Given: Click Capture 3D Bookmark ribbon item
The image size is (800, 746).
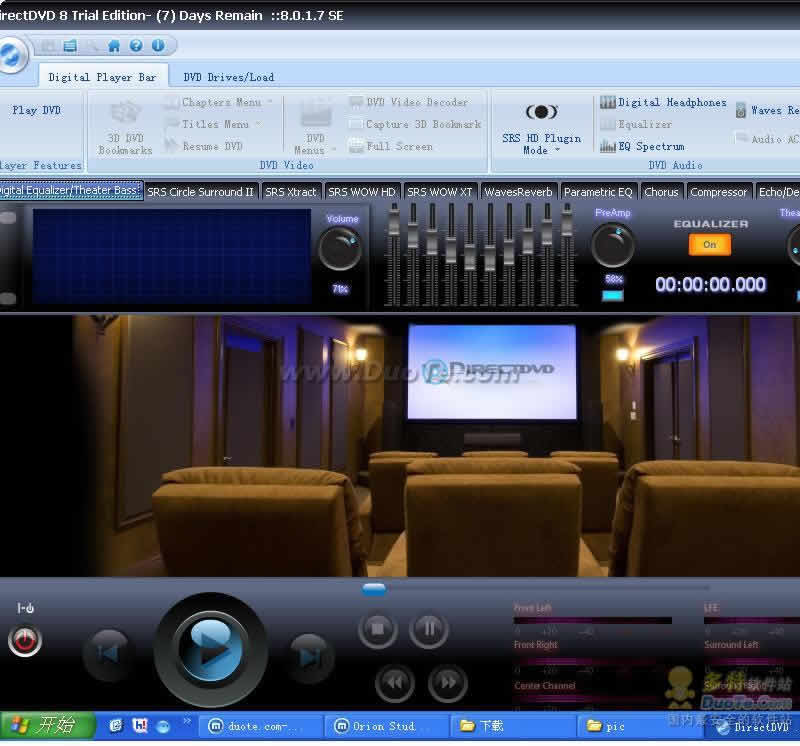Looking at the screenshot, I should pyautogui.click(x=415, y=124).
